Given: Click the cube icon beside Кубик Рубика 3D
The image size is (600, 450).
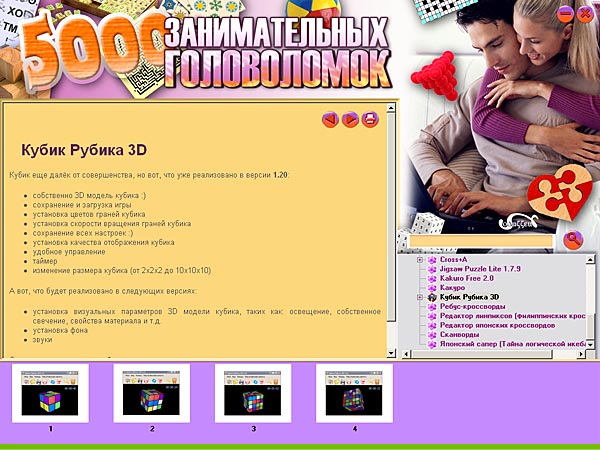Looking at the screenshot, I should 432,297.
